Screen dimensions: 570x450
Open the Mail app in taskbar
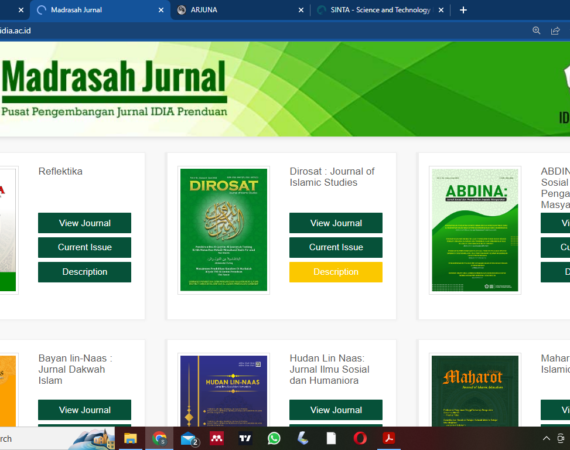(189, 439)
